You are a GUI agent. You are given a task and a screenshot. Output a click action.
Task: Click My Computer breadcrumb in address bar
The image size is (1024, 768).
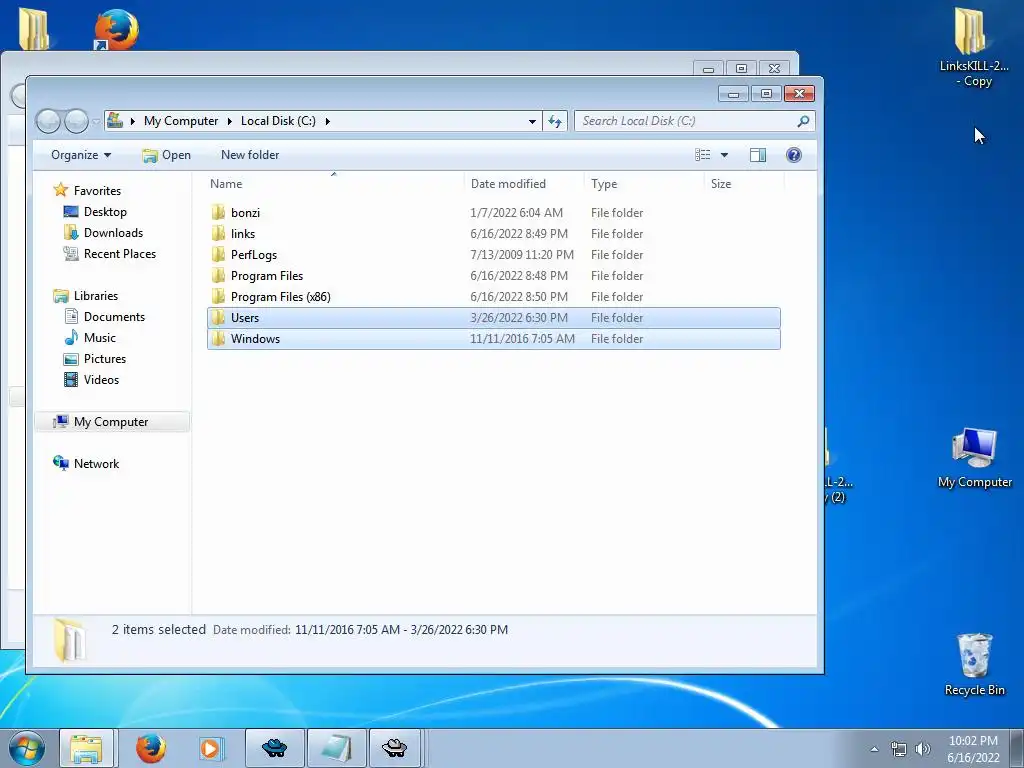tap(181, 121)
